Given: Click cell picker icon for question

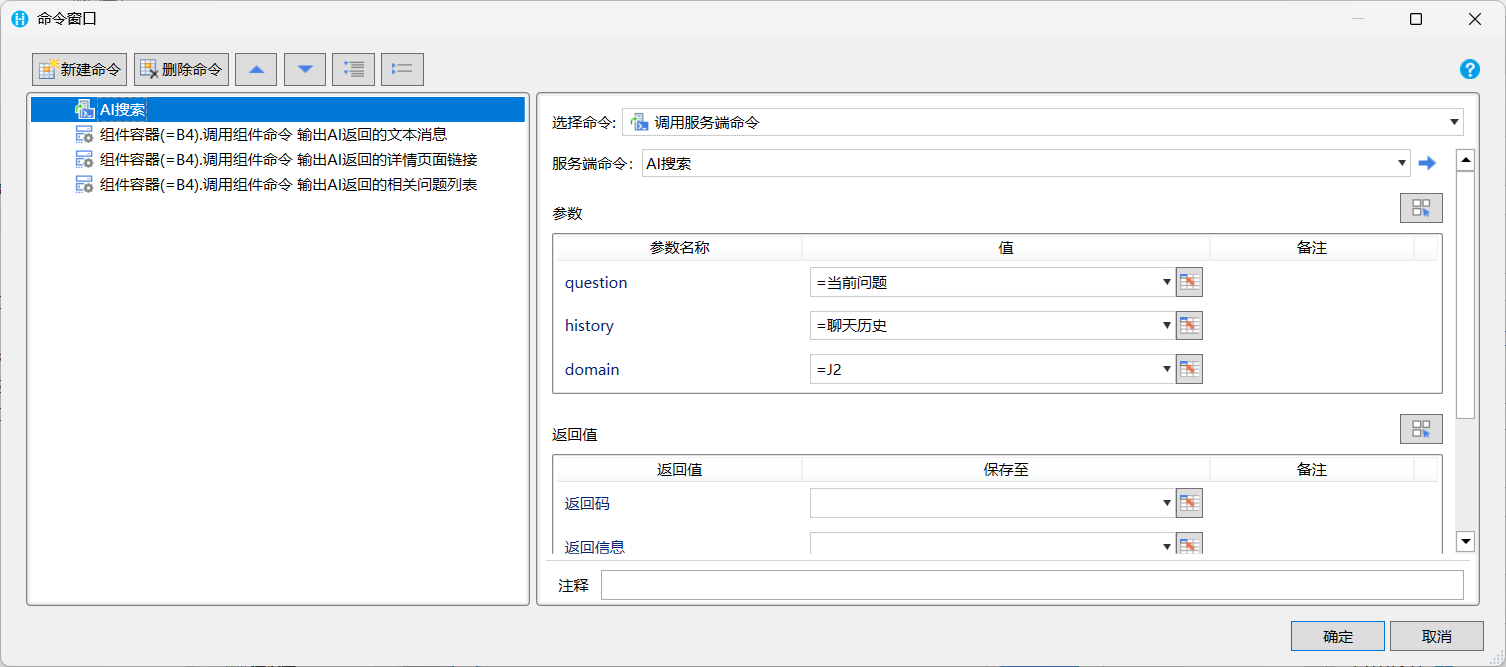Looking at the screenshot, I should (x=1189, y=282).
